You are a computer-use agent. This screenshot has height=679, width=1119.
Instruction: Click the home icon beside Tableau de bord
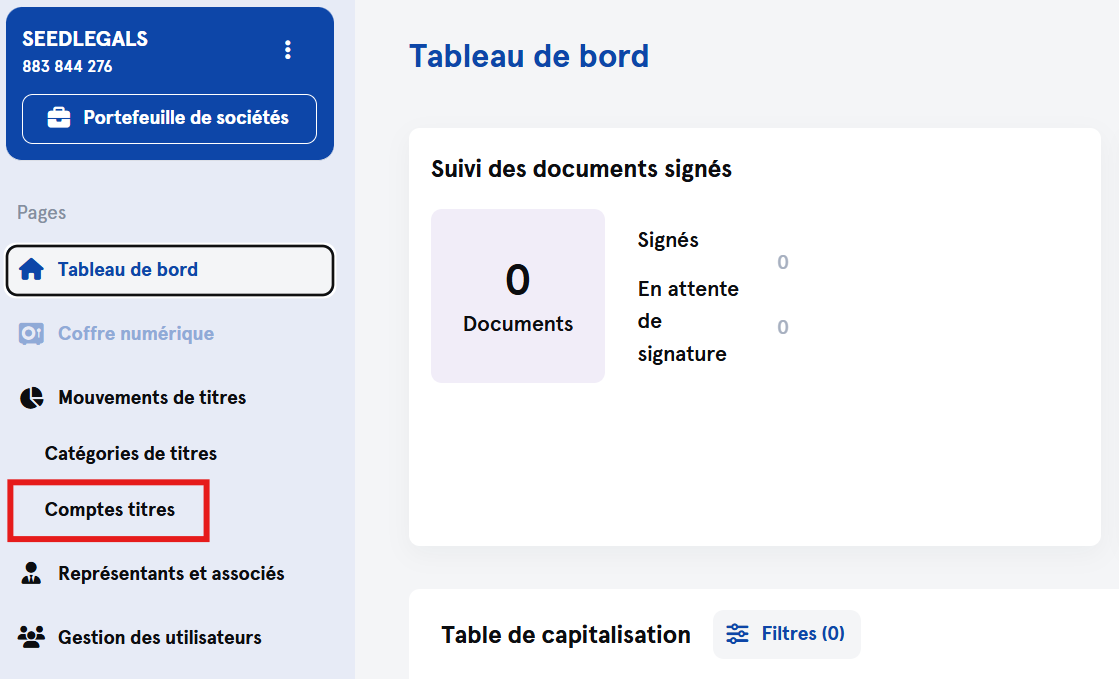tap(32, 270)
